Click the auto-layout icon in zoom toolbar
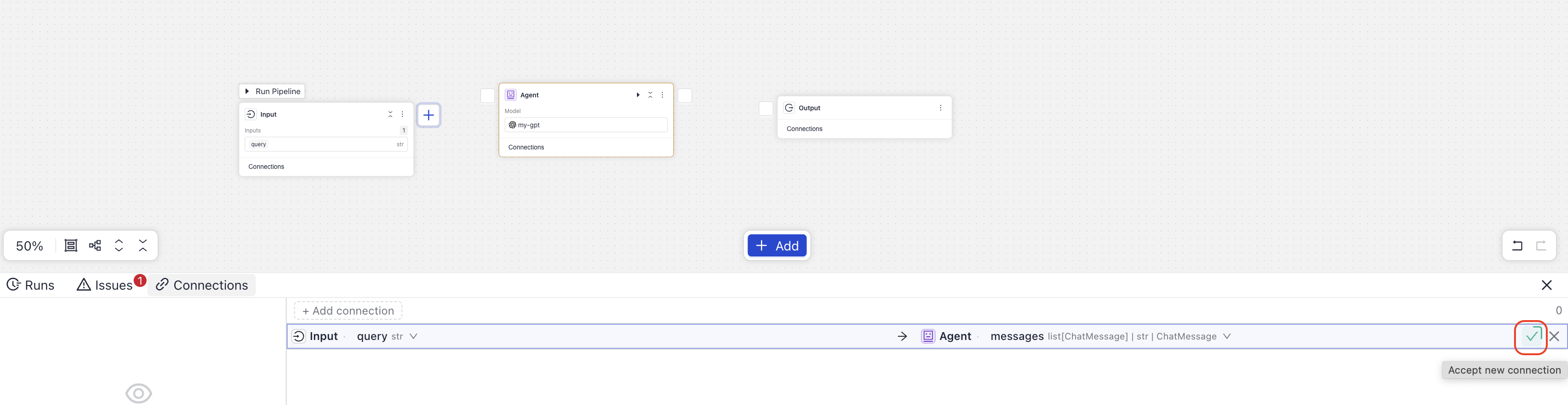This screenshot has height=405, width=1568. pyautogui.click(x=95, y=245)
